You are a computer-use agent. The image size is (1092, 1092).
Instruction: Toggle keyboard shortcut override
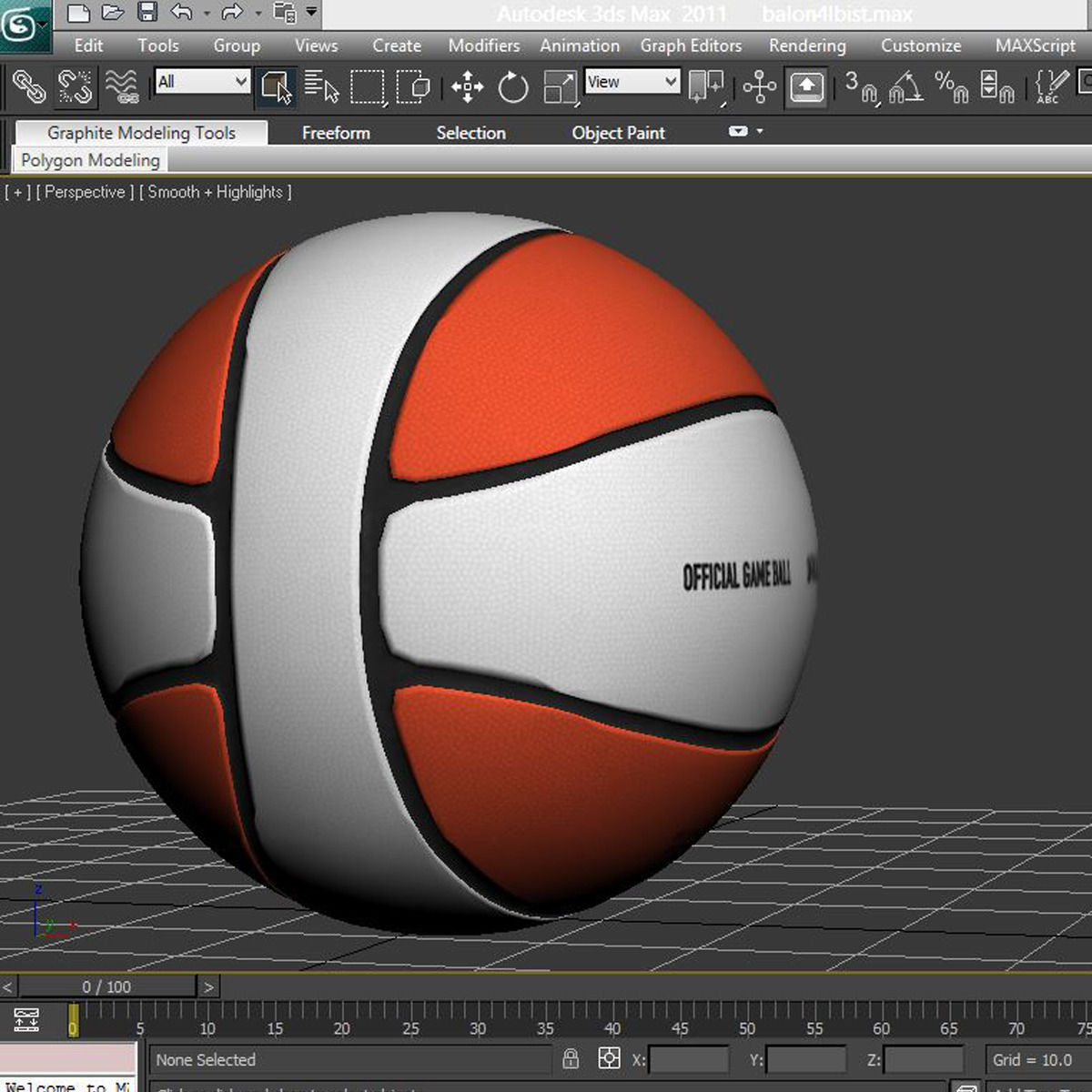806,87
